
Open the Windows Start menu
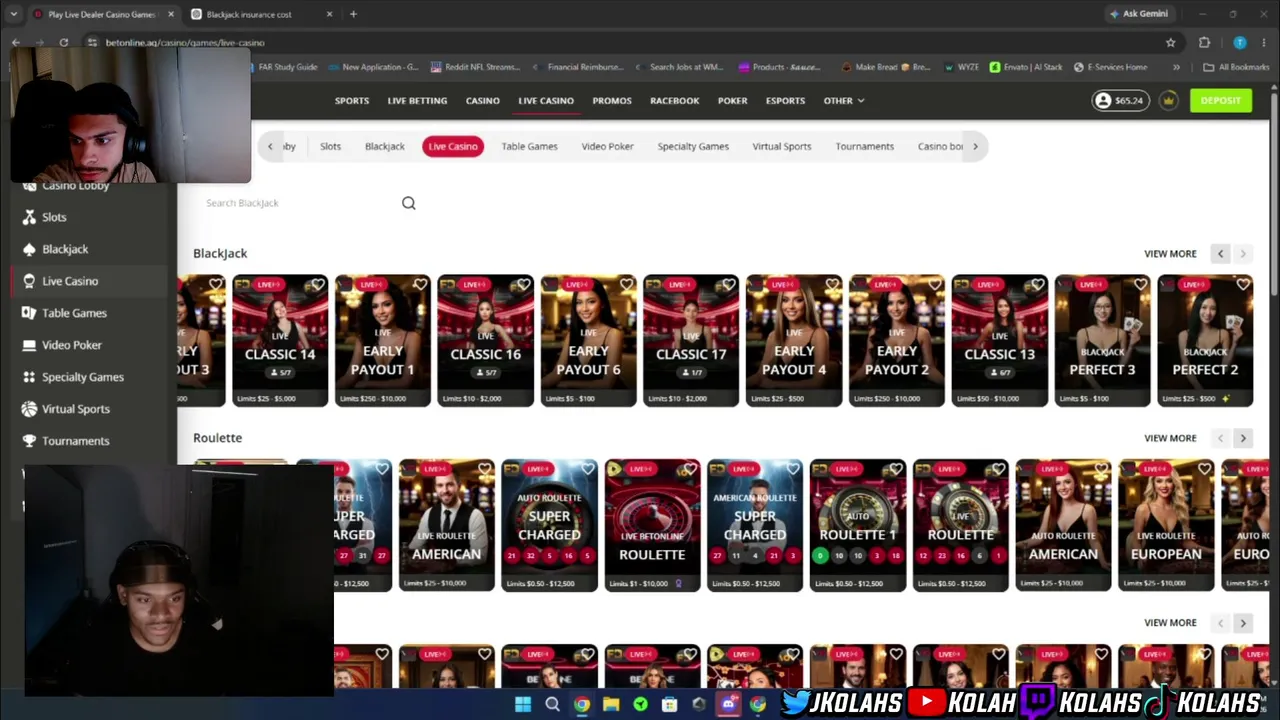pyautogui.click(x=522, y=705)
